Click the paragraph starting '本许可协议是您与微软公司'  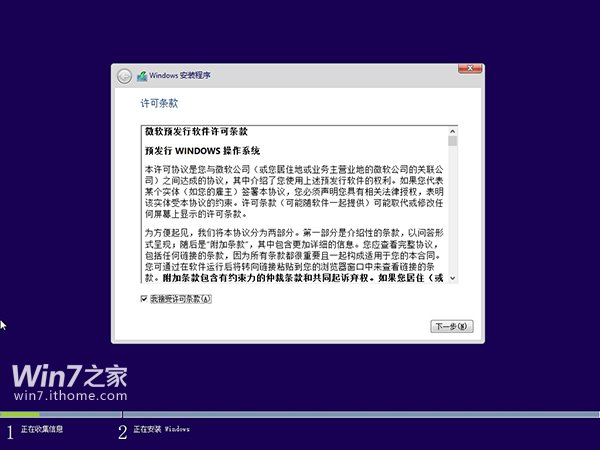click(x=294, y=192)
